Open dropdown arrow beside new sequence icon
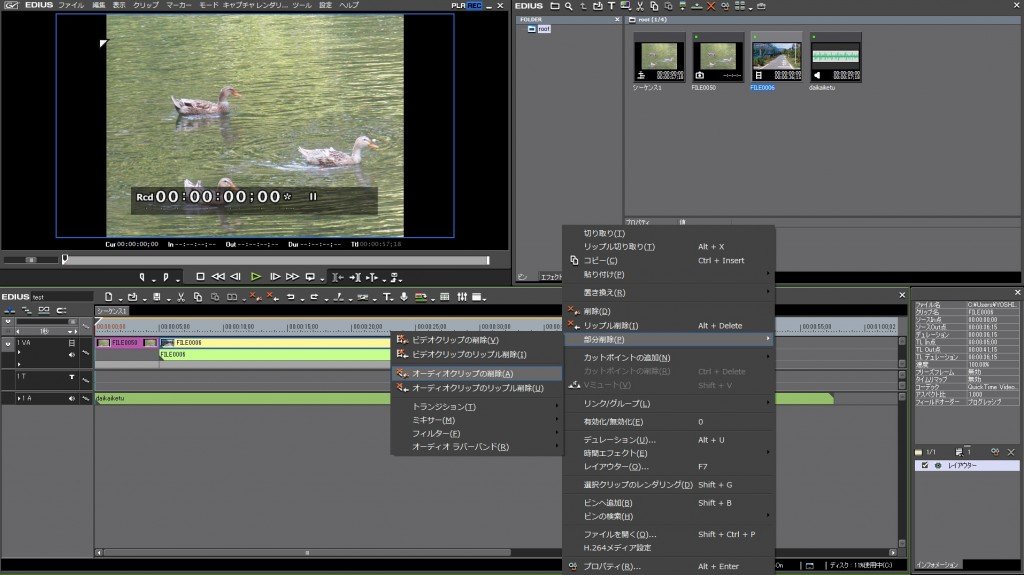 point(119,298)
